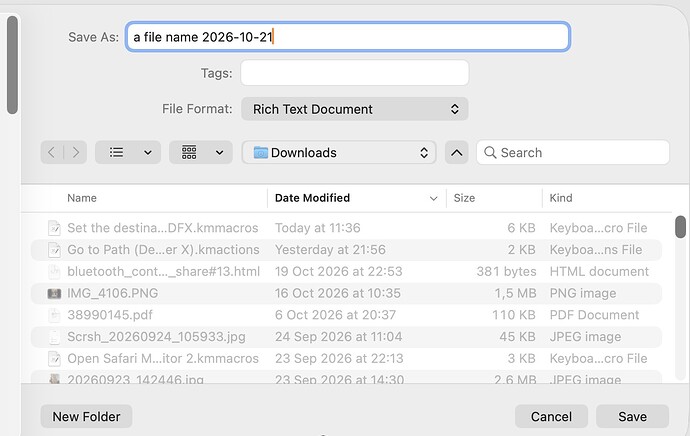Sort by the Date Modified column header

click(312, 198)
